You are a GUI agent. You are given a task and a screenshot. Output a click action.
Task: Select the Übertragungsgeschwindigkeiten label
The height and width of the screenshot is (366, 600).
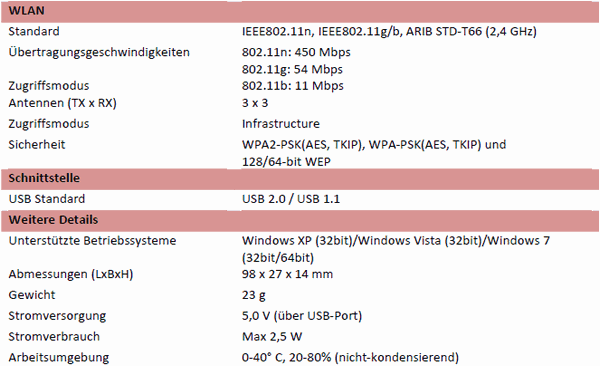coord(99,52)
